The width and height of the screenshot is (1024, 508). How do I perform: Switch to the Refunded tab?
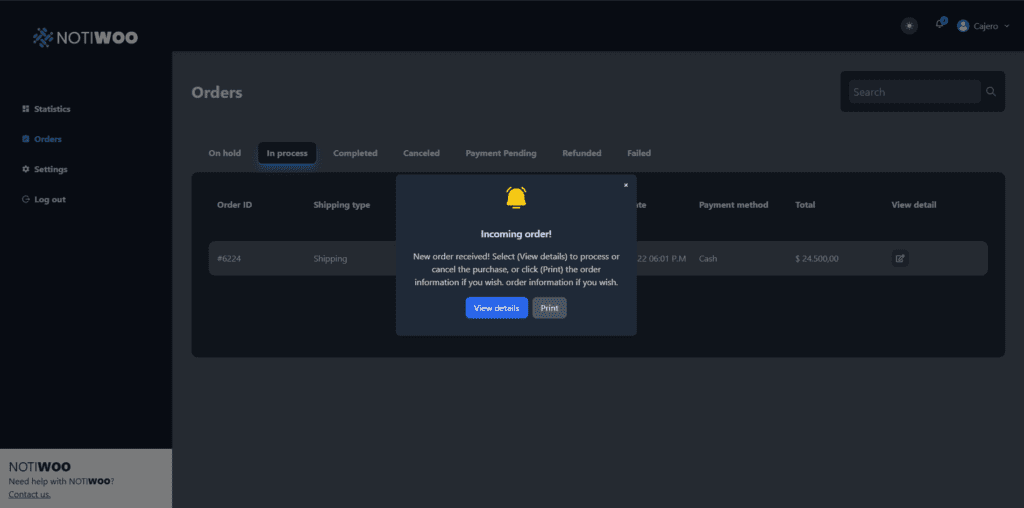[x=582, y=153]
